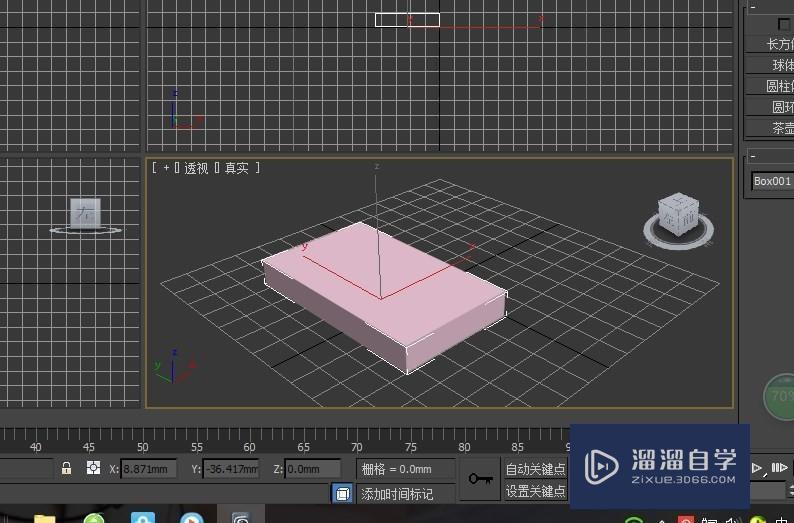
Task: Click the 长方体 box primitive button
Action: click(770, 44)
